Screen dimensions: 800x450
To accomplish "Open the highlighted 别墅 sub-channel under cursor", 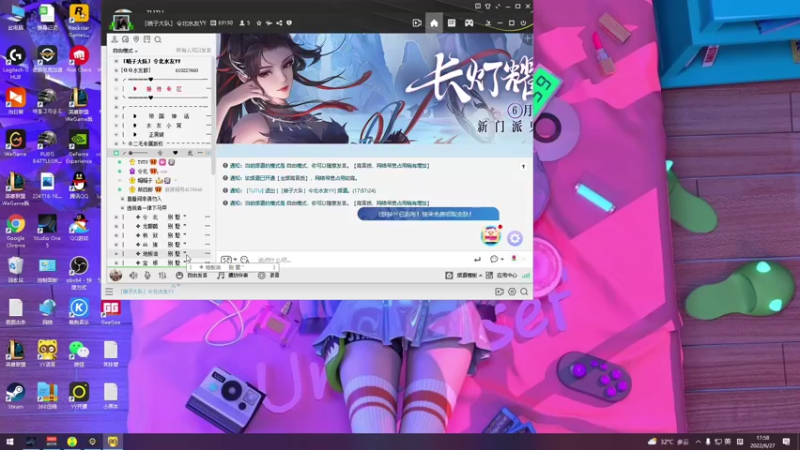I will pos(162,254).
